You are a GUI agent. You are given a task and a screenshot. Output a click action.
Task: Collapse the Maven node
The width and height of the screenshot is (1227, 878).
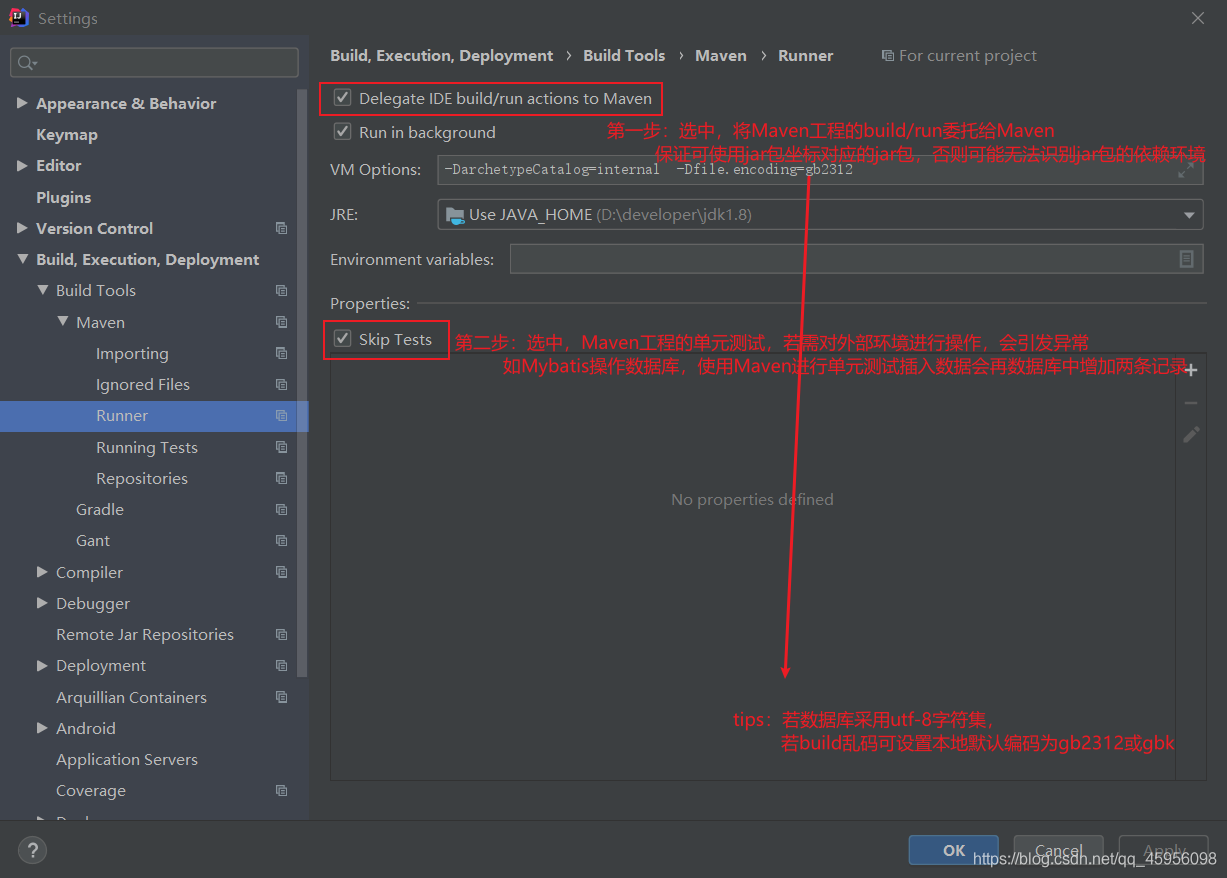tap(63, 322)
